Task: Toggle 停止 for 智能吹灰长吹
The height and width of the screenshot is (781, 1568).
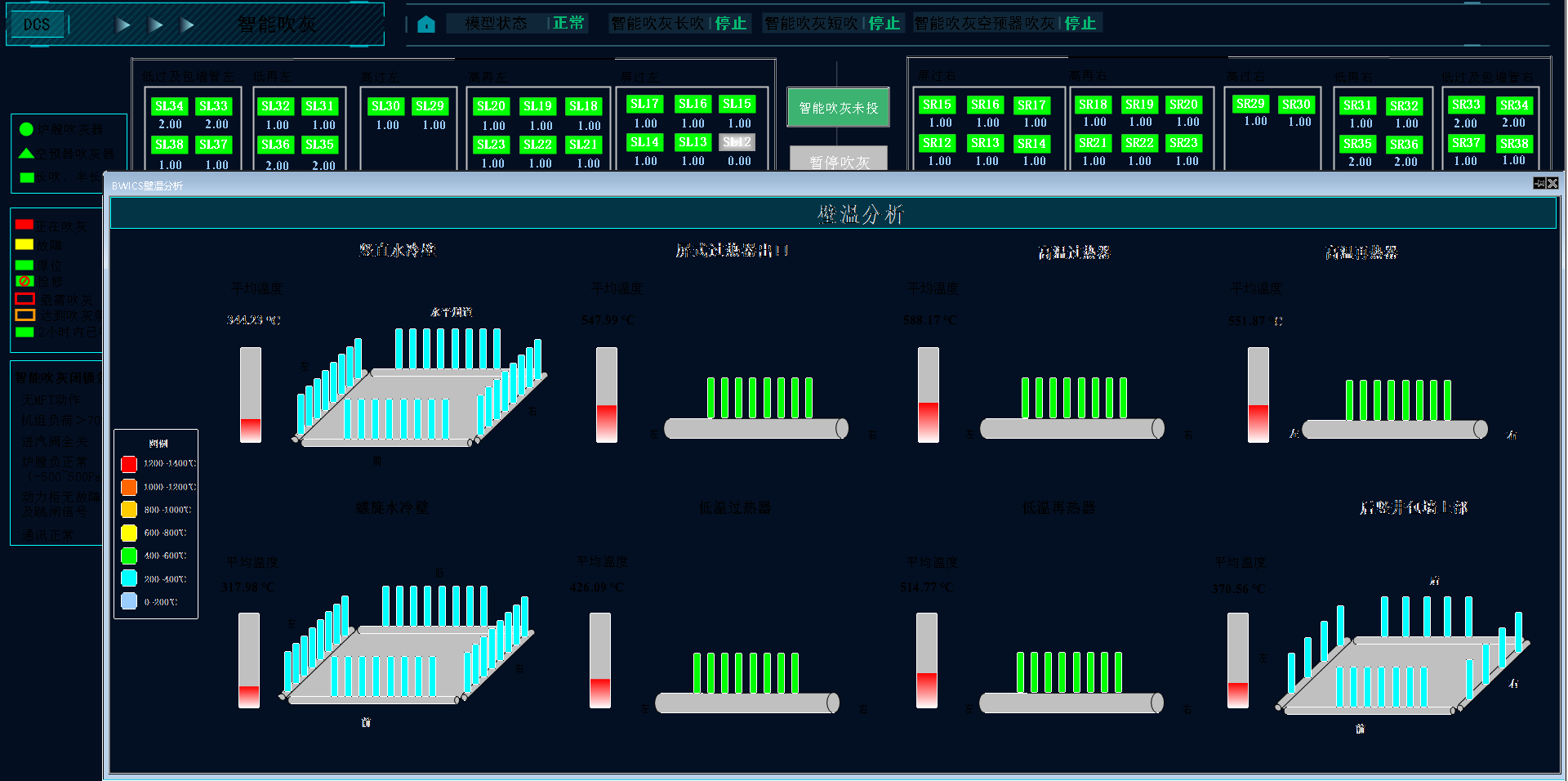Action: point(731,24)
